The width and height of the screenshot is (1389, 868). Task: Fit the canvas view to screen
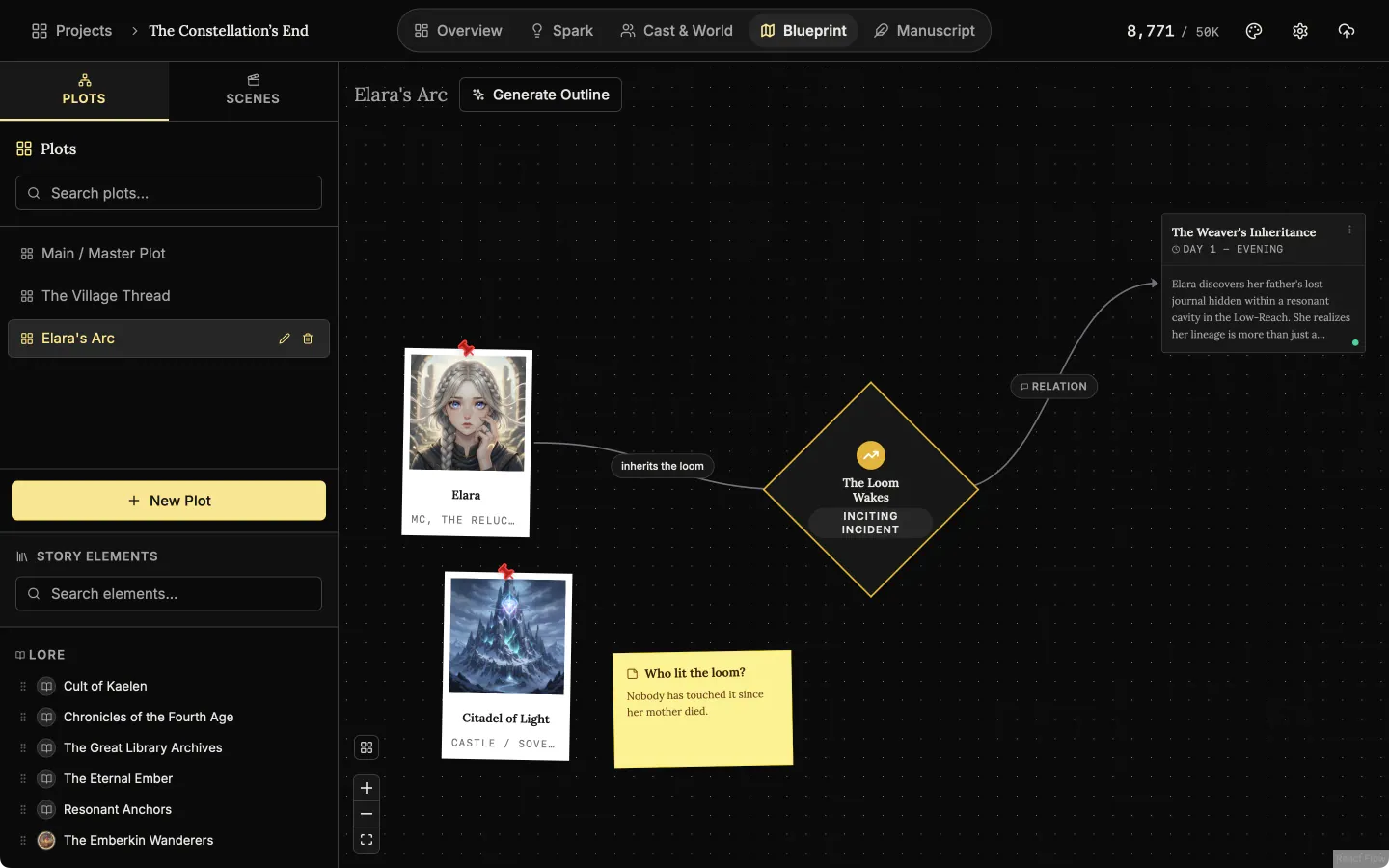coord(367,840)
